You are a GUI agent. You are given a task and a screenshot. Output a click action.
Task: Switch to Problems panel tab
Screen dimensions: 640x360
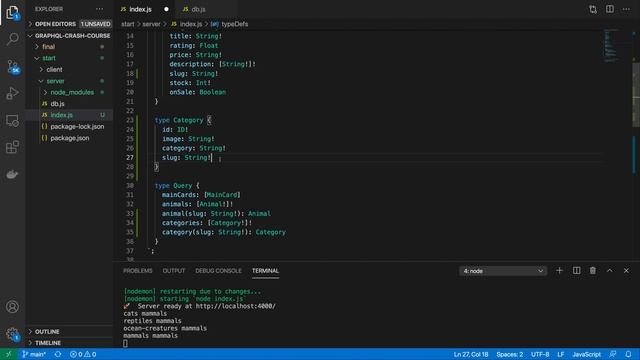point(138,271)
